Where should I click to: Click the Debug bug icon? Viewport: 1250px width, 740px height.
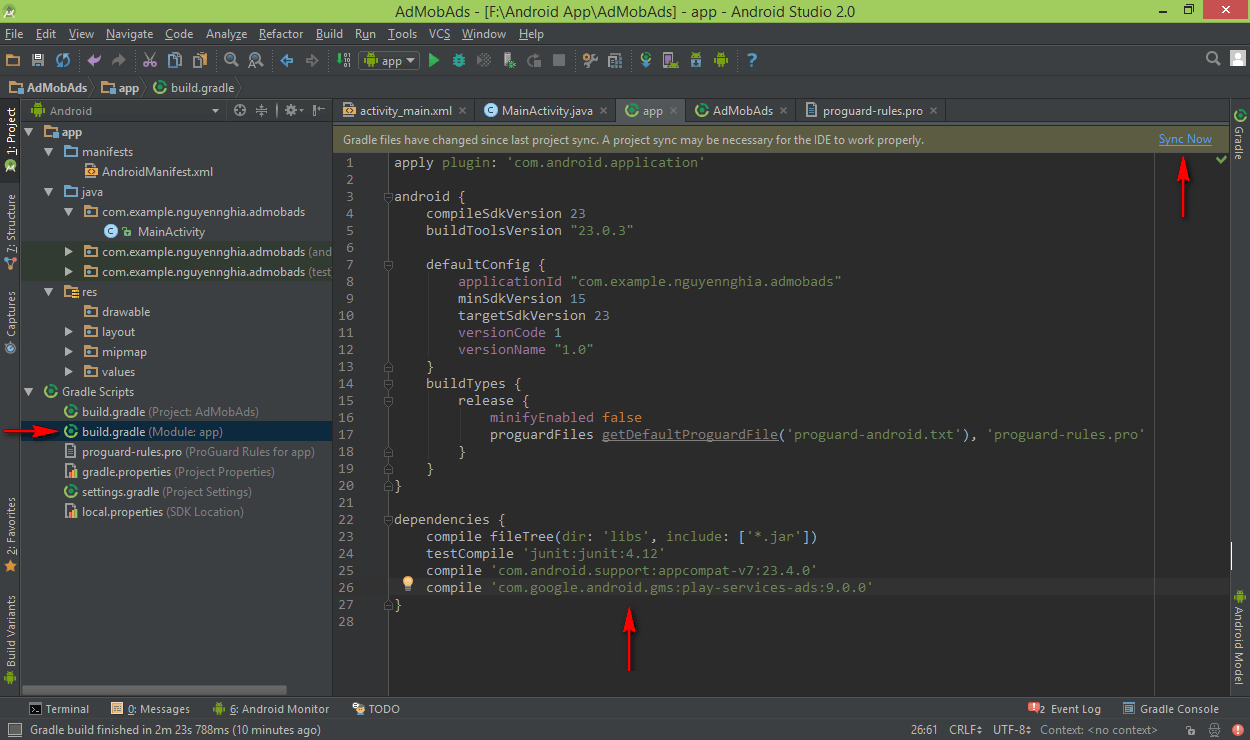459,60
